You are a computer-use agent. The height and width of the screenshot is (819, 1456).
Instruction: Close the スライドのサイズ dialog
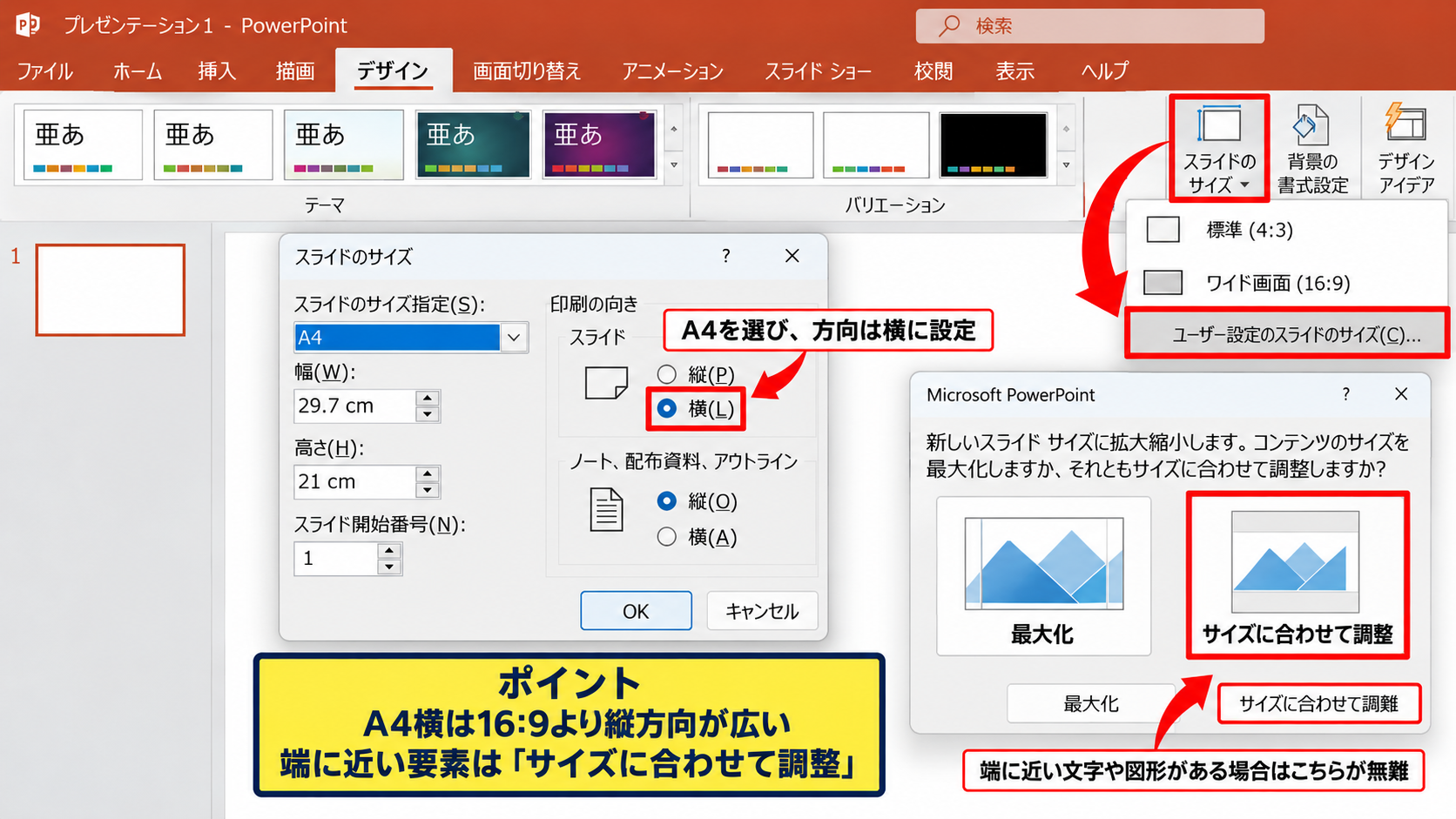click(792, 256)
